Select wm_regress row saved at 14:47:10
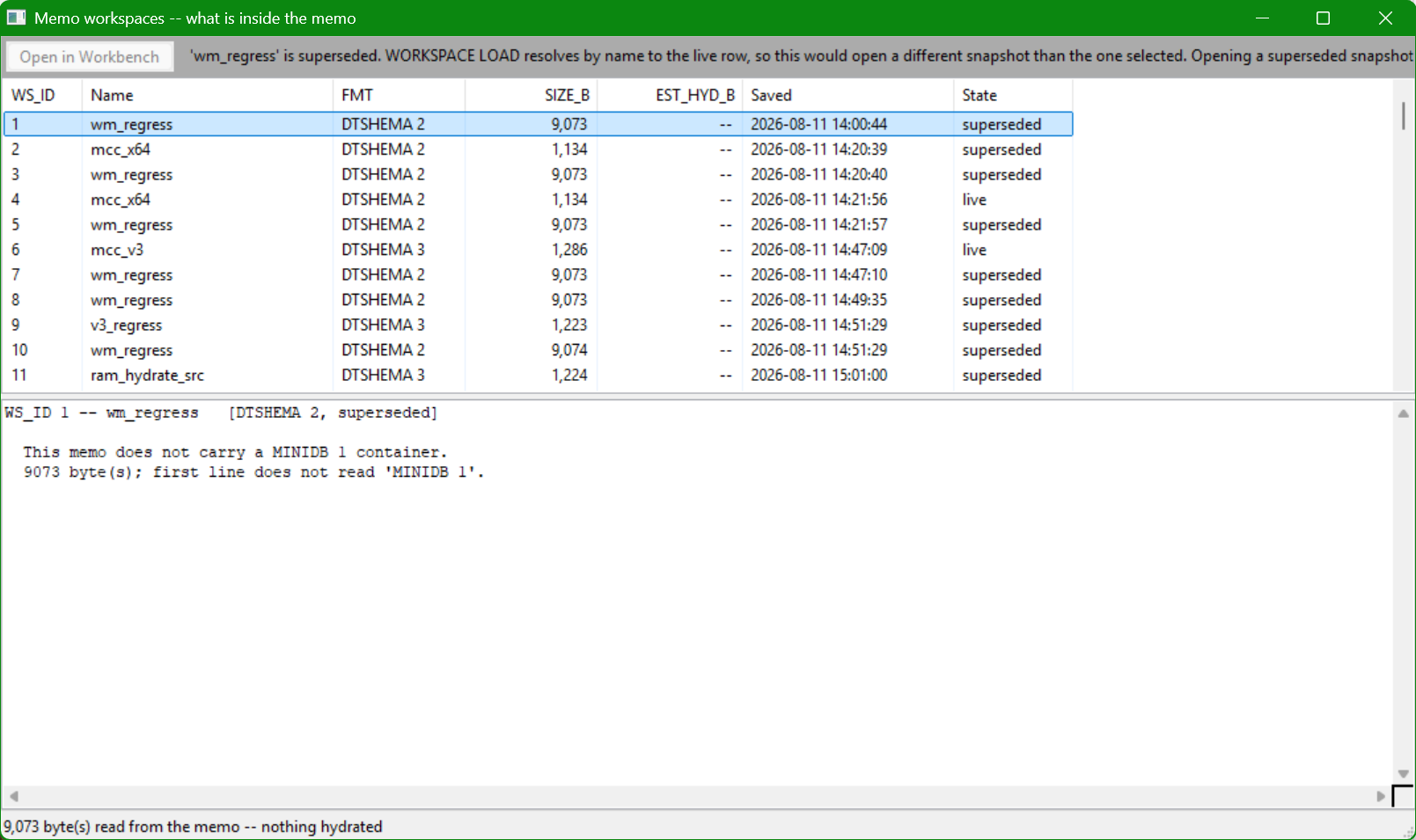 pyautogui.click(x=538, y=274)
